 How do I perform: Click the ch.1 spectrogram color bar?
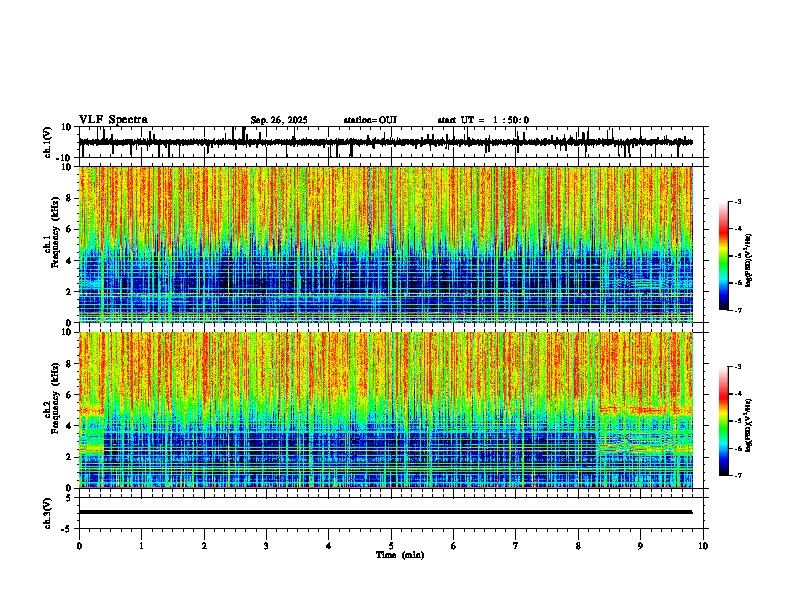(724, 256)
